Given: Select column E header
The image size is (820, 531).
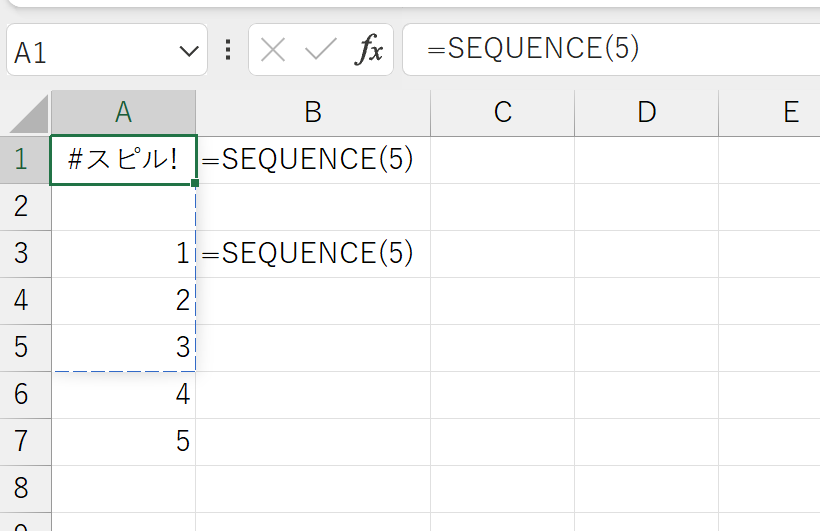Looking at the screenshot, I should click(x=770, y=112).
